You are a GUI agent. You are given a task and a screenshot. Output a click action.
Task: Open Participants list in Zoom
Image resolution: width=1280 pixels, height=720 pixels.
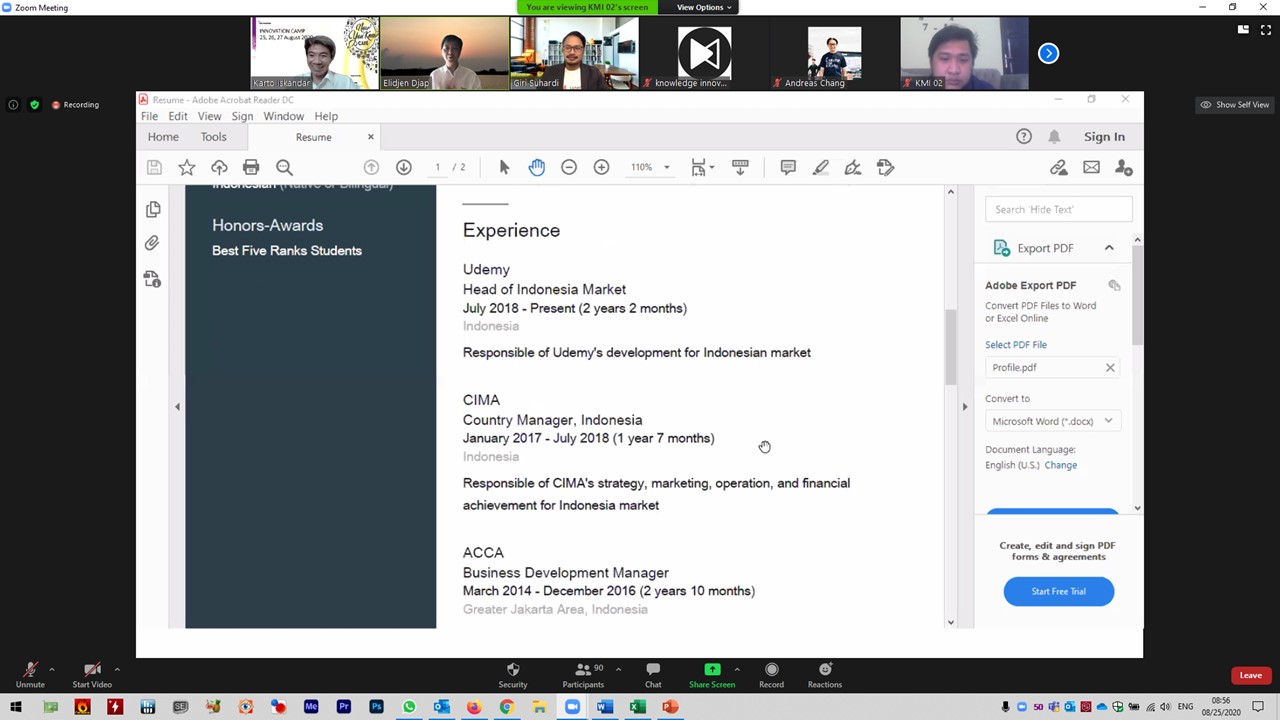point(583,675)
